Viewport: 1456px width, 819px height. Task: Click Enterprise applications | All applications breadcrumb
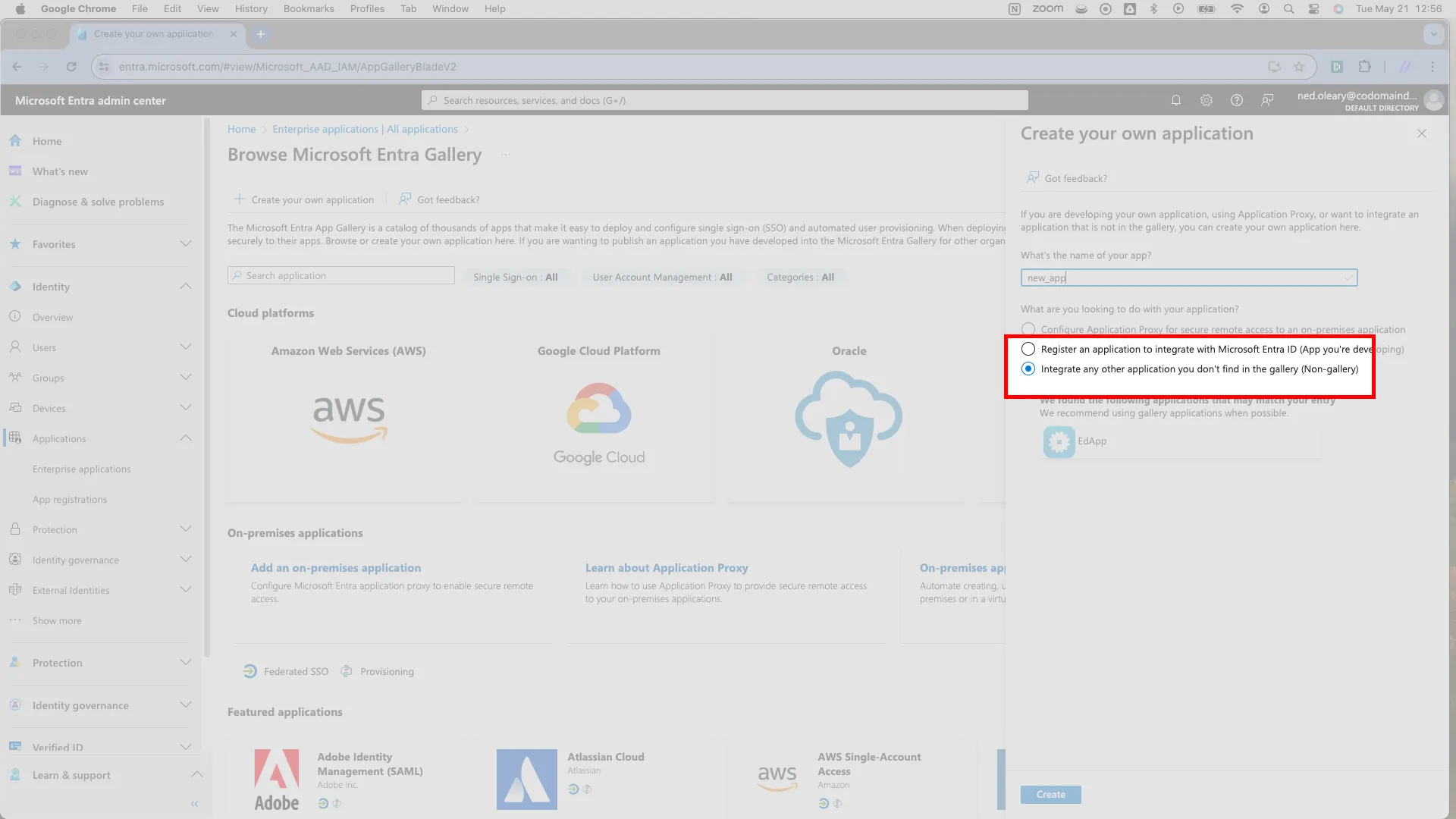point(366,130)
